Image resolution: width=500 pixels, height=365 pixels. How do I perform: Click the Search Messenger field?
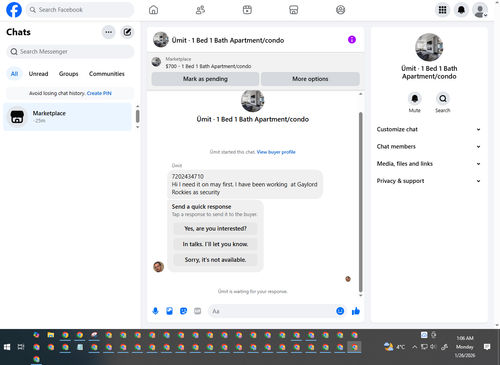pyautogui.click(x=70, y=52)
